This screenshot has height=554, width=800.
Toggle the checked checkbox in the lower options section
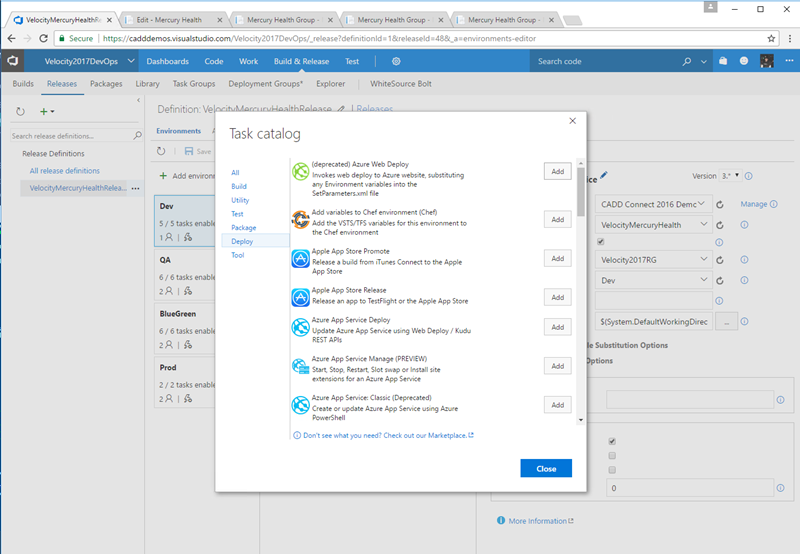[x=612, y=441]
